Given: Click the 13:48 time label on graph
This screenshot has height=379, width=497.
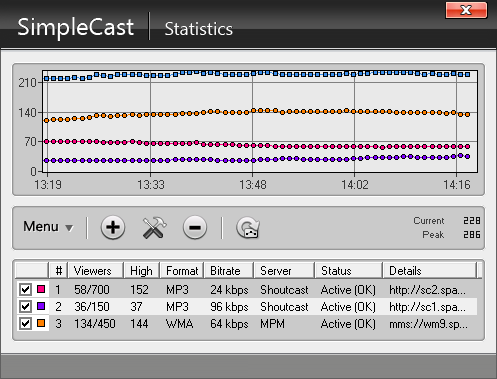Looking at the screenshot, I should point(253,184).
